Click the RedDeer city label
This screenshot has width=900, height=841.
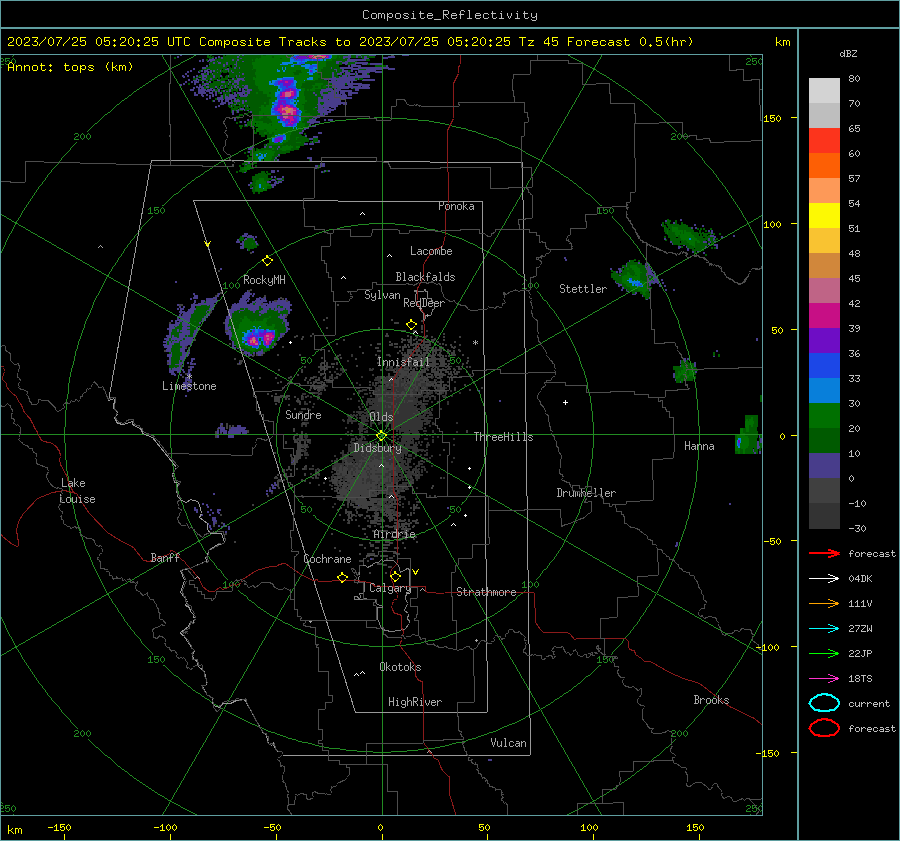pyautogui.click(x=424, y=303)
